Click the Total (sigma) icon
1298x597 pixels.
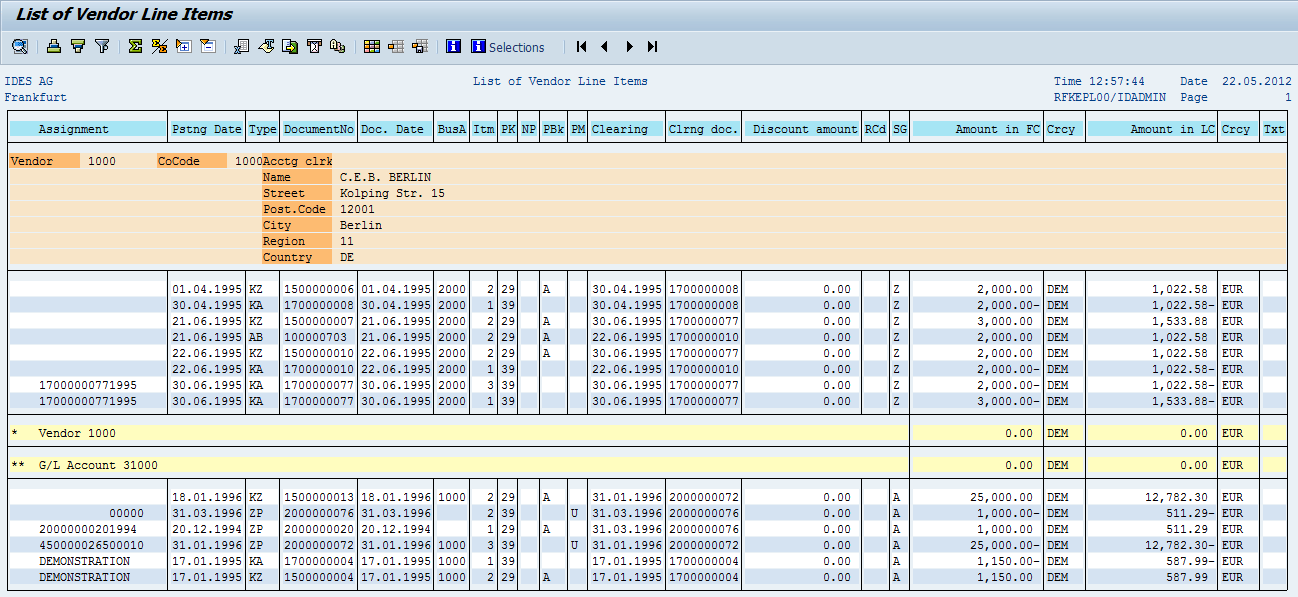pos(133,46)
